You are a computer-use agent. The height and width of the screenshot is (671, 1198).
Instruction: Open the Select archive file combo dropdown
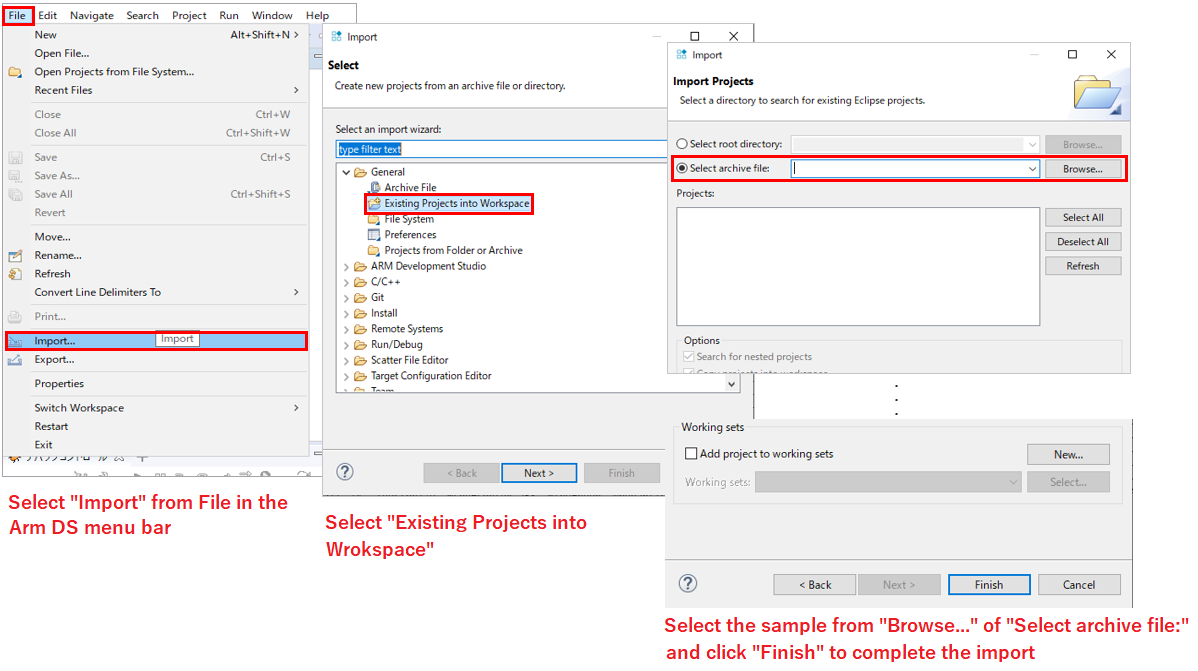(x=1031, y=168)
